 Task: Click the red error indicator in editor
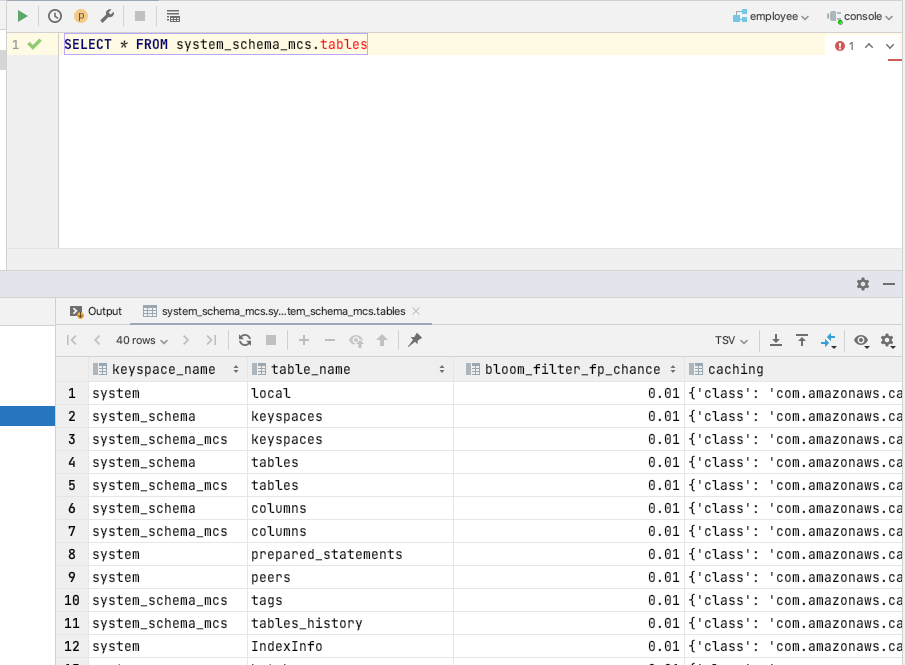coord(844,46)
